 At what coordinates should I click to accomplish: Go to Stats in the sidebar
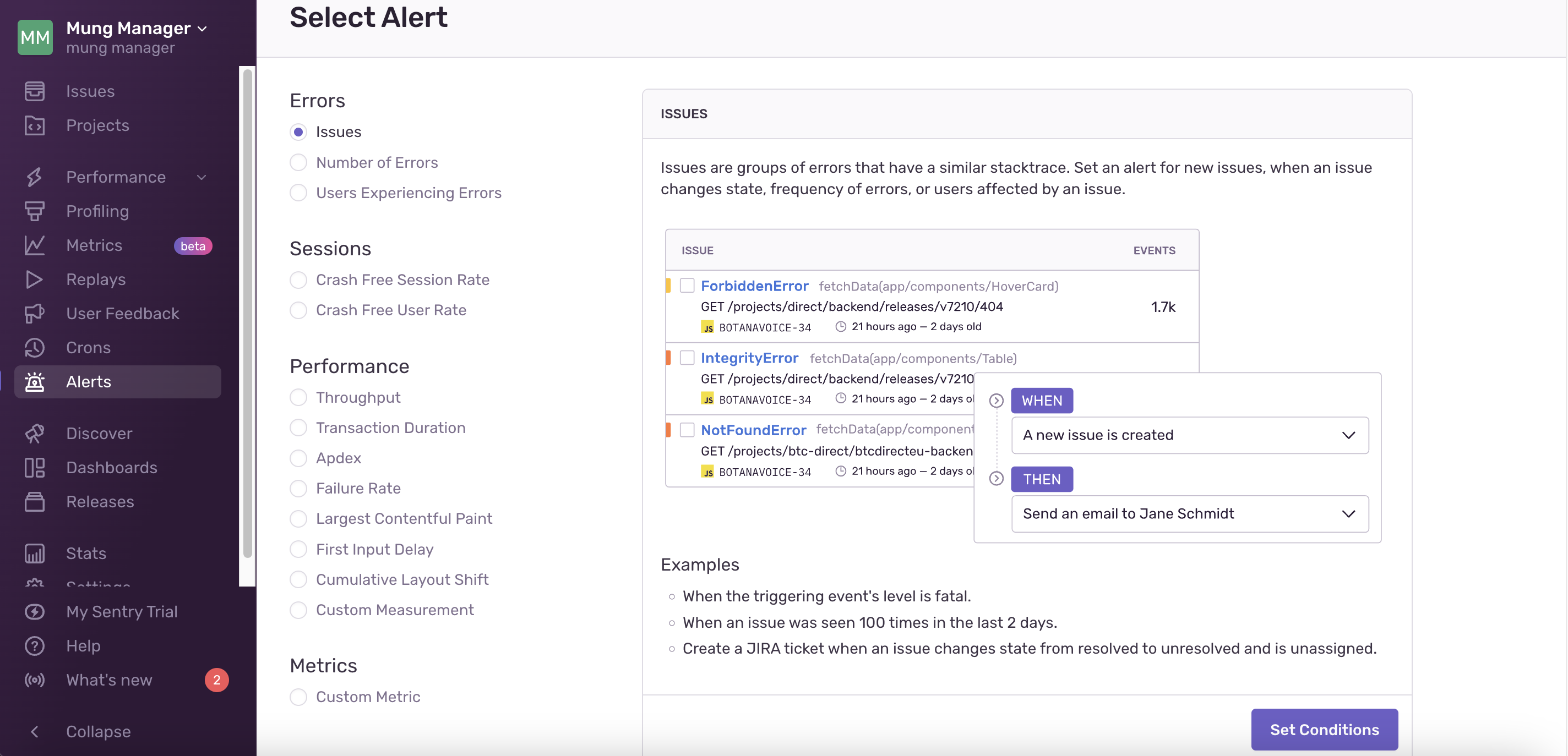coord(86,553)
